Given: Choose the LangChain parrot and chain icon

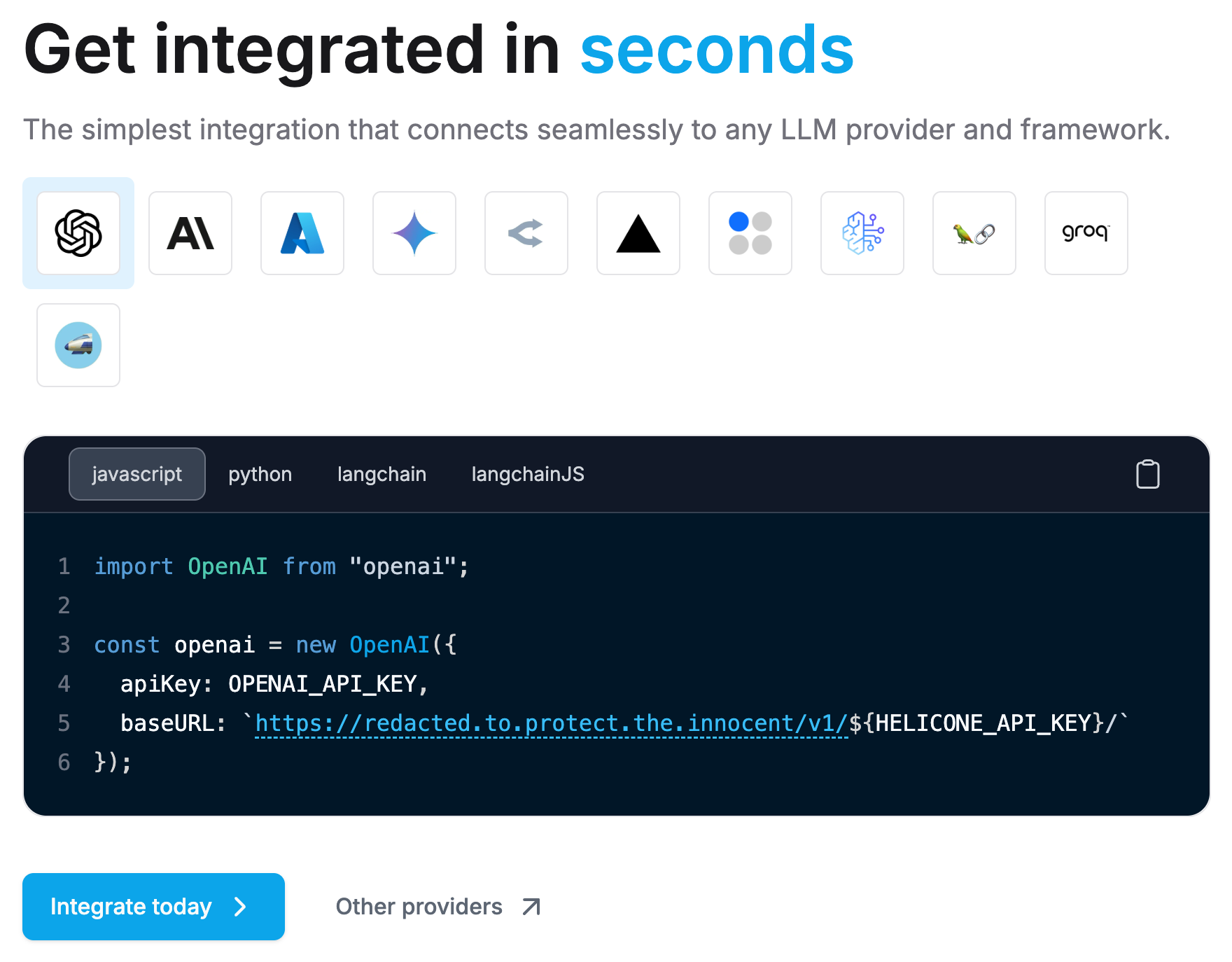Looking at the screenshot, I should click(x=974, y=233).
